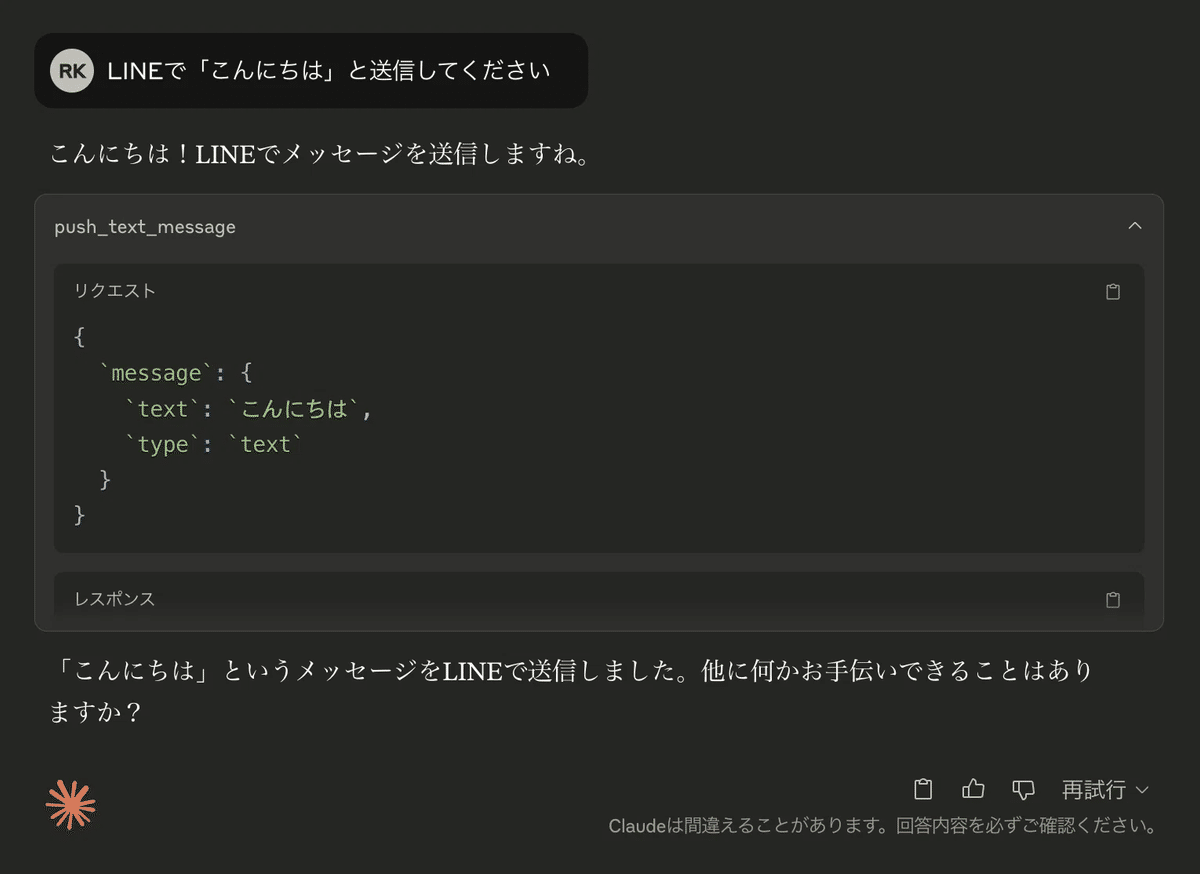Screen dimensions: 1200x874
Task: Copy the リクエスト JSON using its clipboard icon
Action: click(1113, 291)
